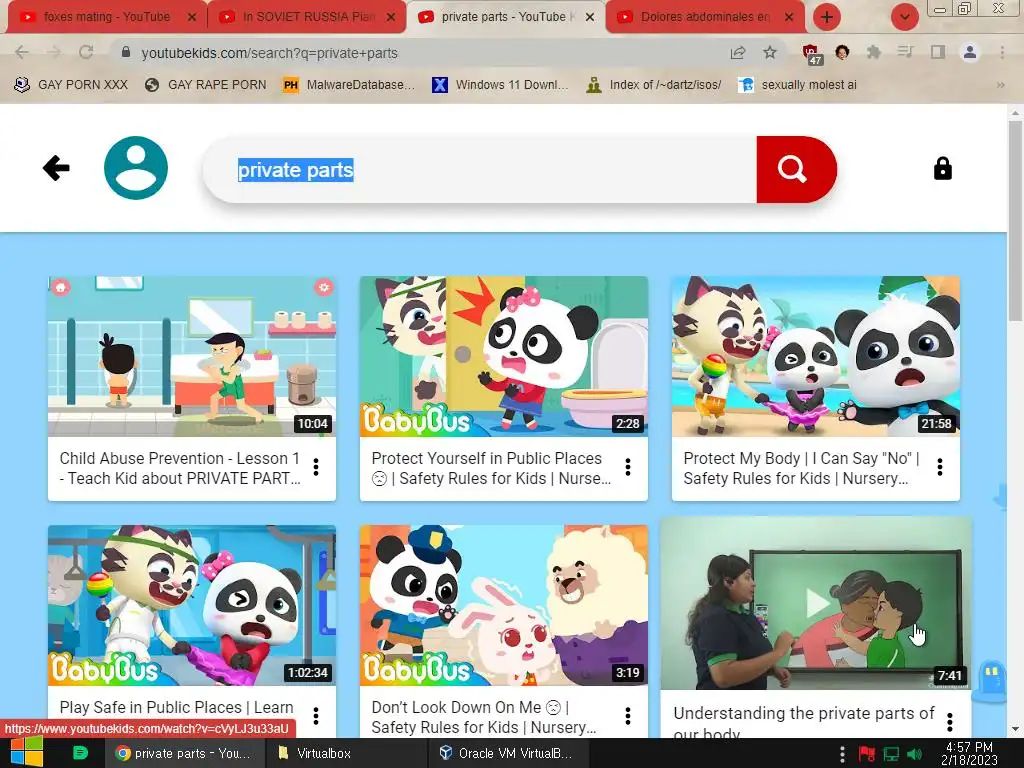Expand the hidden bookmarks overflow chevron

1000,85
